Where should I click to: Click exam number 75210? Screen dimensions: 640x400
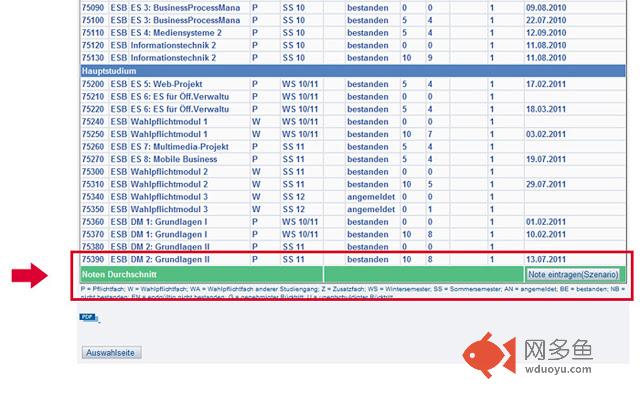[93, 97]
